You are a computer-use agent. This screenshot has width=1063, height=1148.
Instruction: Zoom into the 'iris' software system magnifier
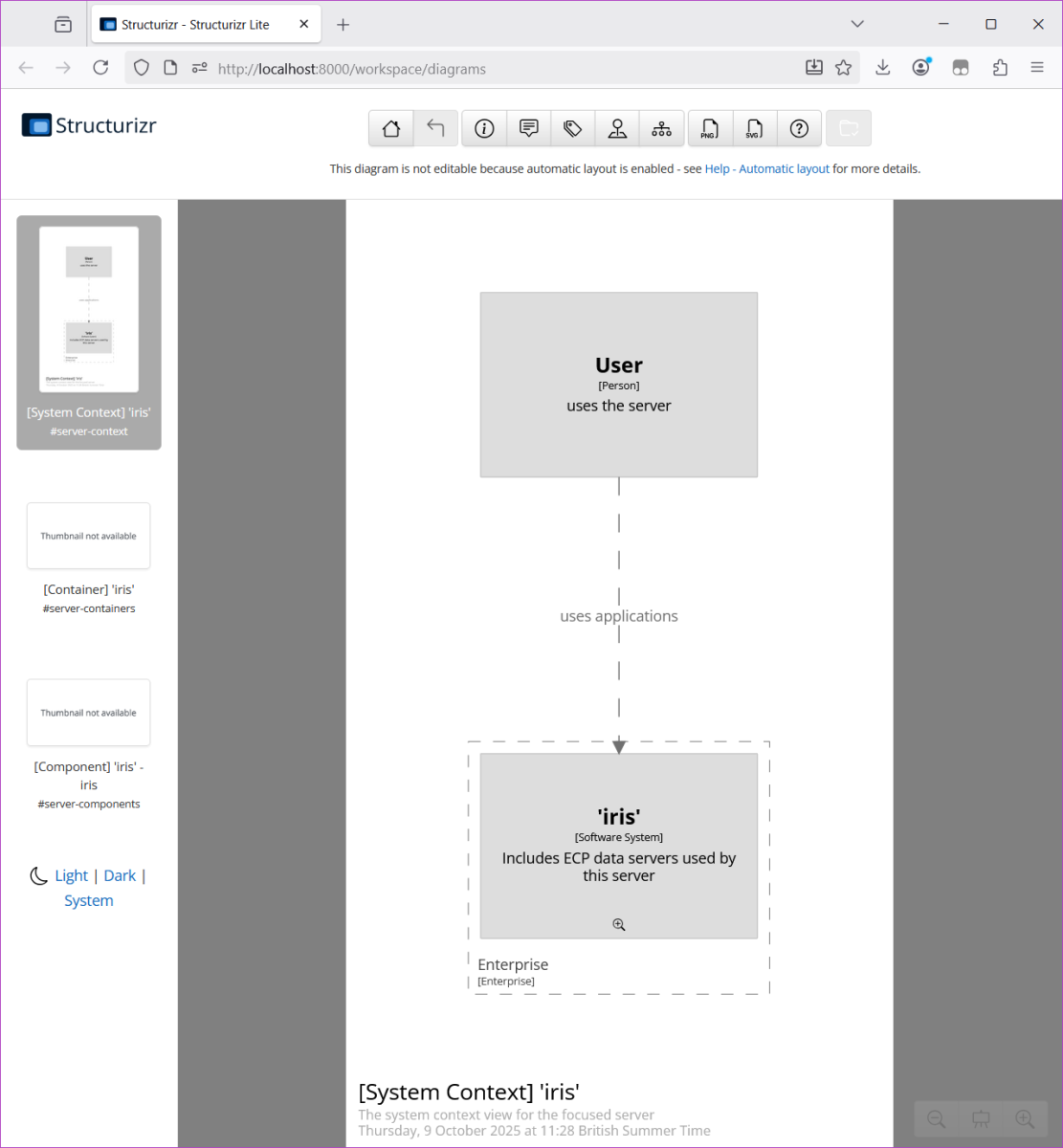tap(619, 925)
